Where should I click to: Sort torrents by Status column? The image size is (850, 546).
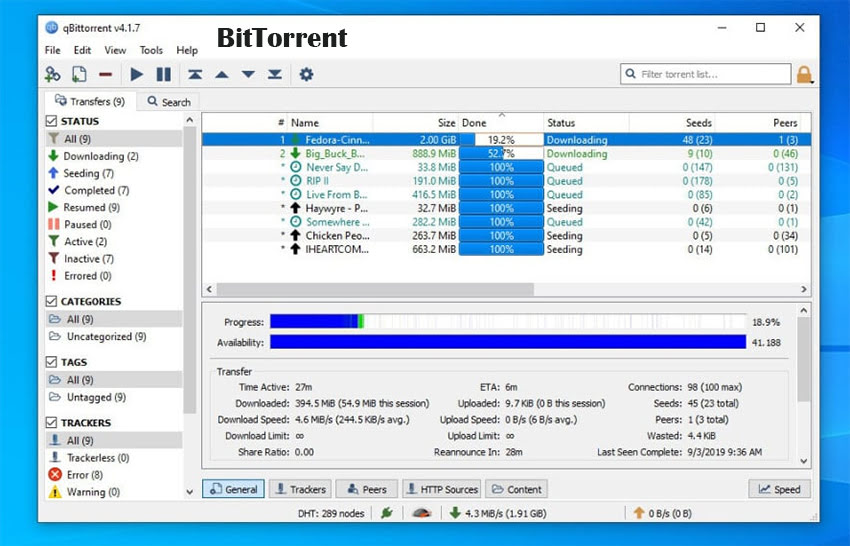pyautogui.click(x=587, y=123)
